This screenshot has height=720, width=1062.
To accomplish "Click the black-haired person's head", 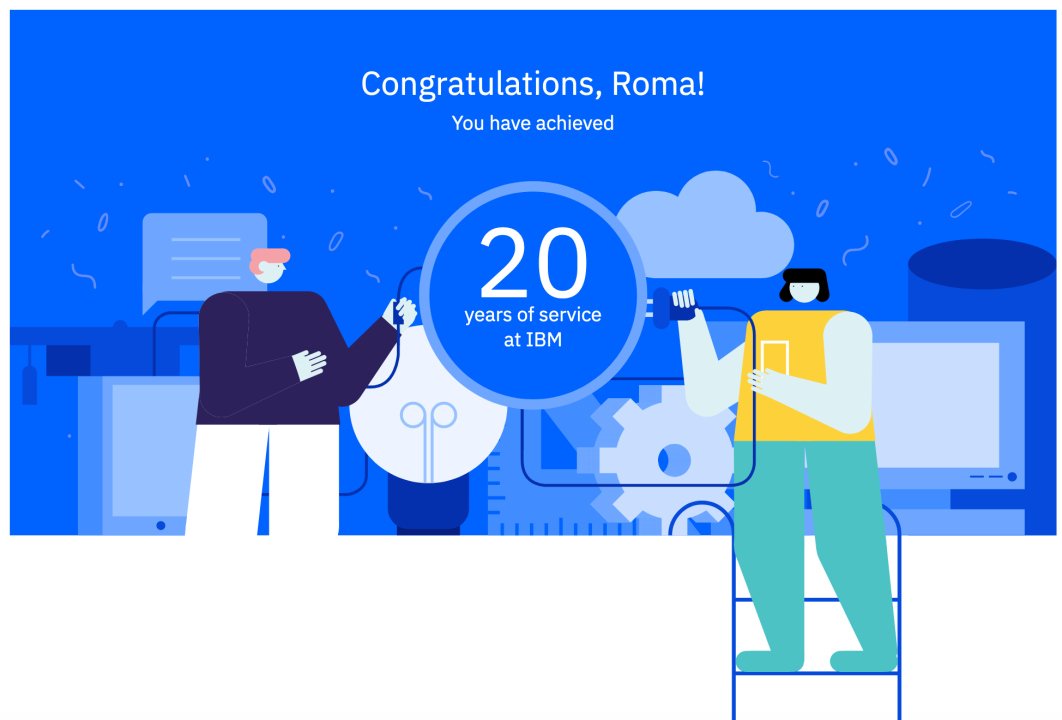I will pyautogui.click(x=805, y=286).
